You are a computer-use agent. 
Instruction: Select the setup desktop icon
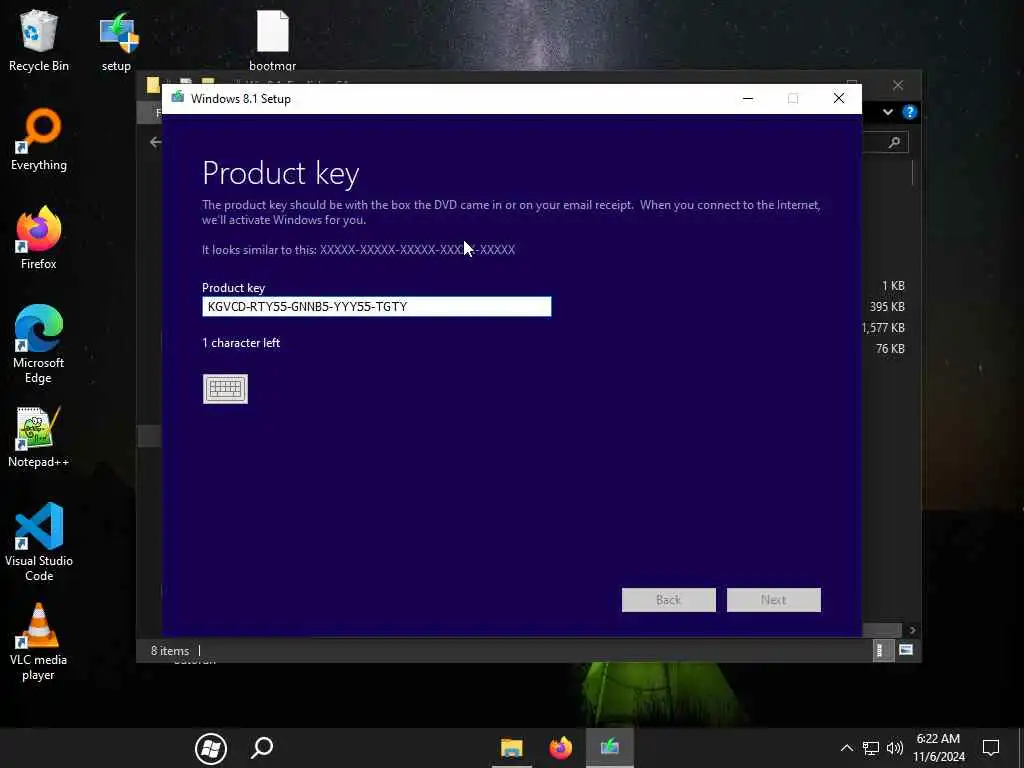(117, 40)
